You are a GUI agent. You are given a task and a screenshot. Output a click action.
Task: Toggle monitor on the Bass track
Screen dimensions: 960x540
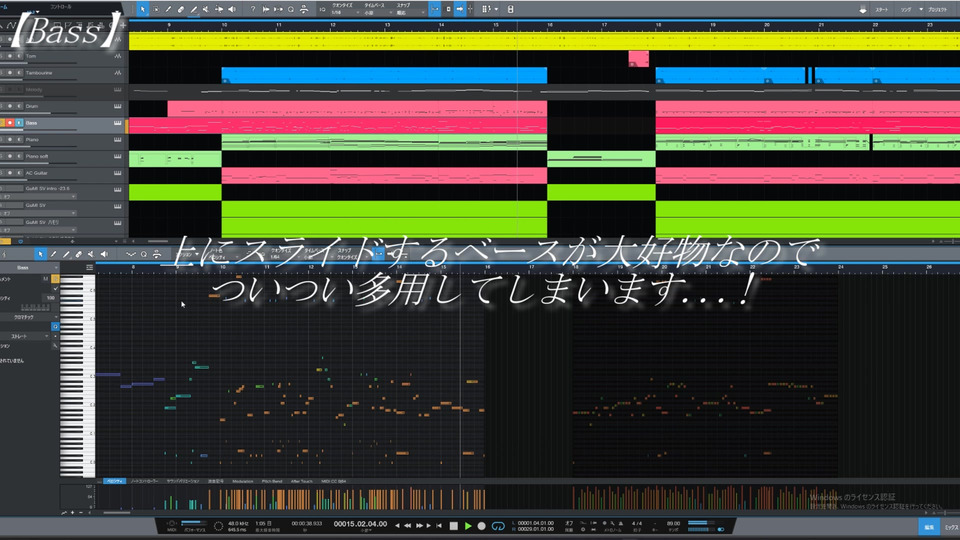(x=19, y=123)
